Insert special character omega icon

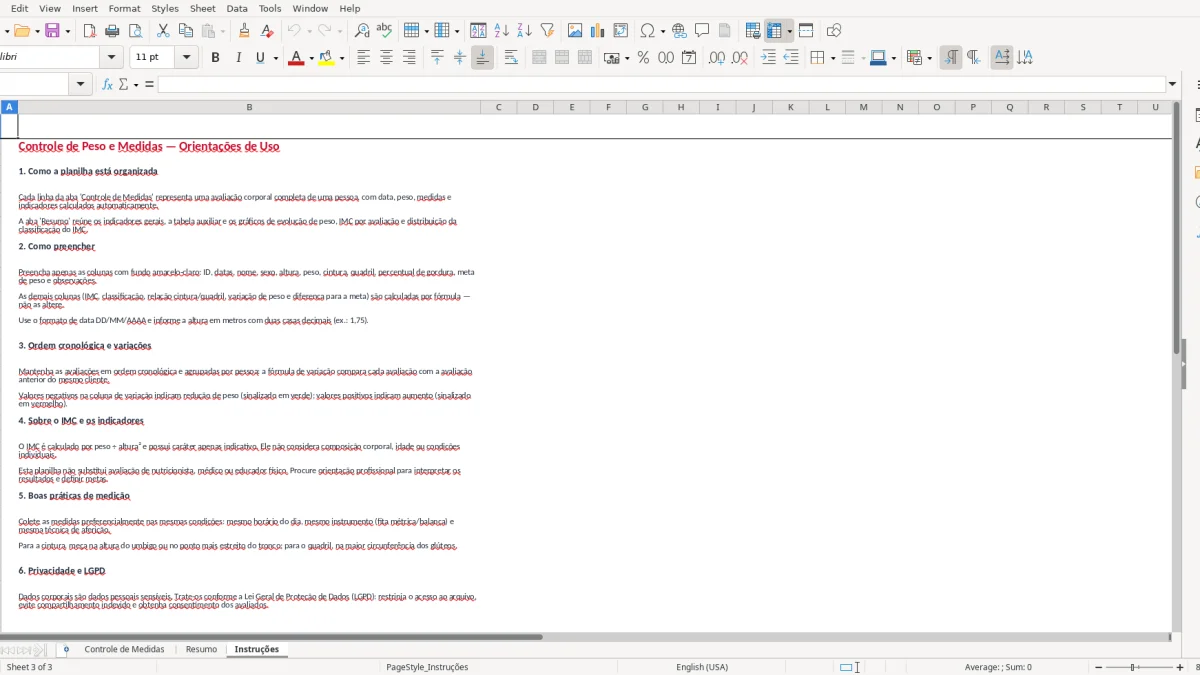(x=648, y=31)
